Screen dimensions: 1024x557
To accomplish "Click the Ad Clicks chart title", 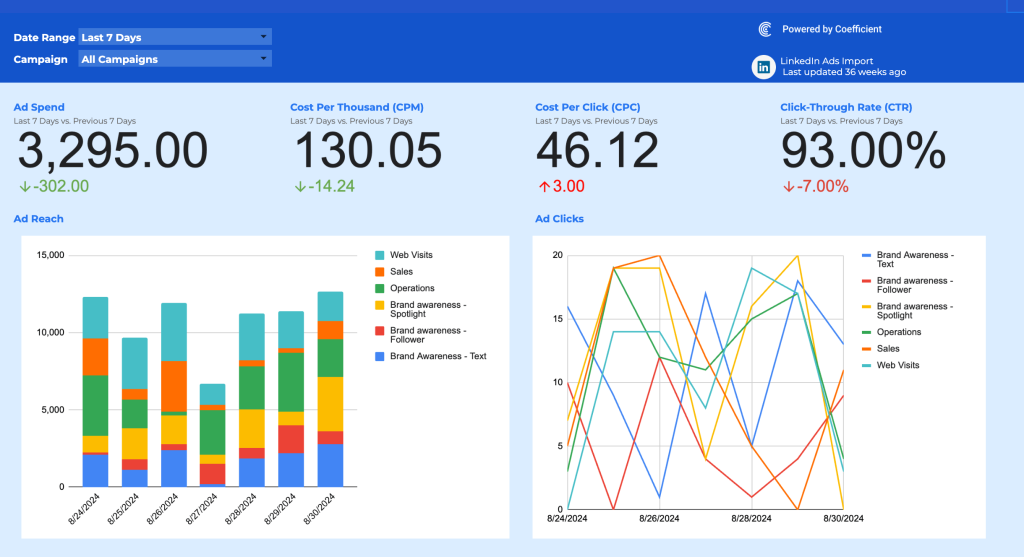I will pyautogui.click(x=559, y=219).
